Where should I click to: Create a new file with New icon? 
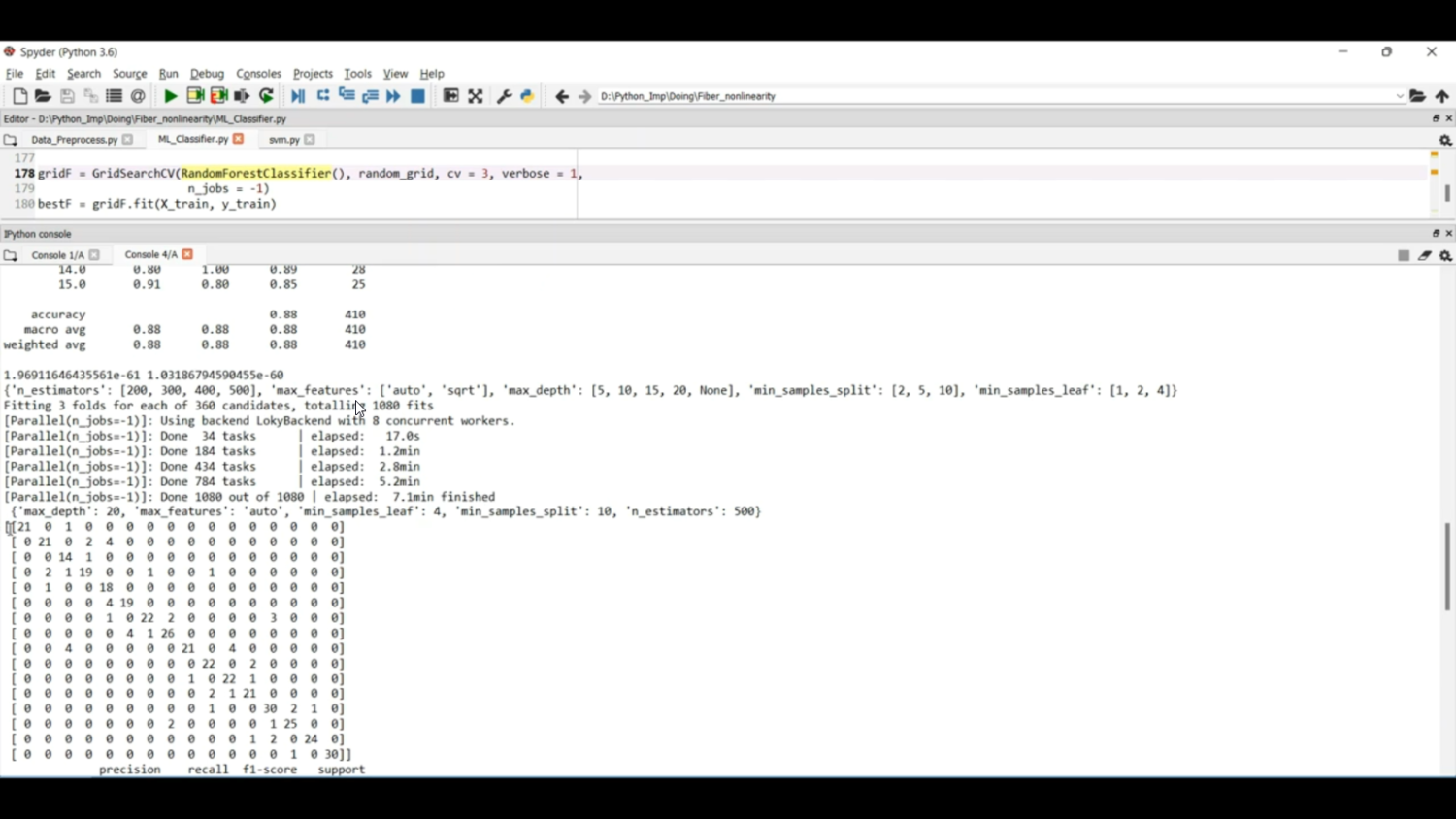click(x=19, y=95)
